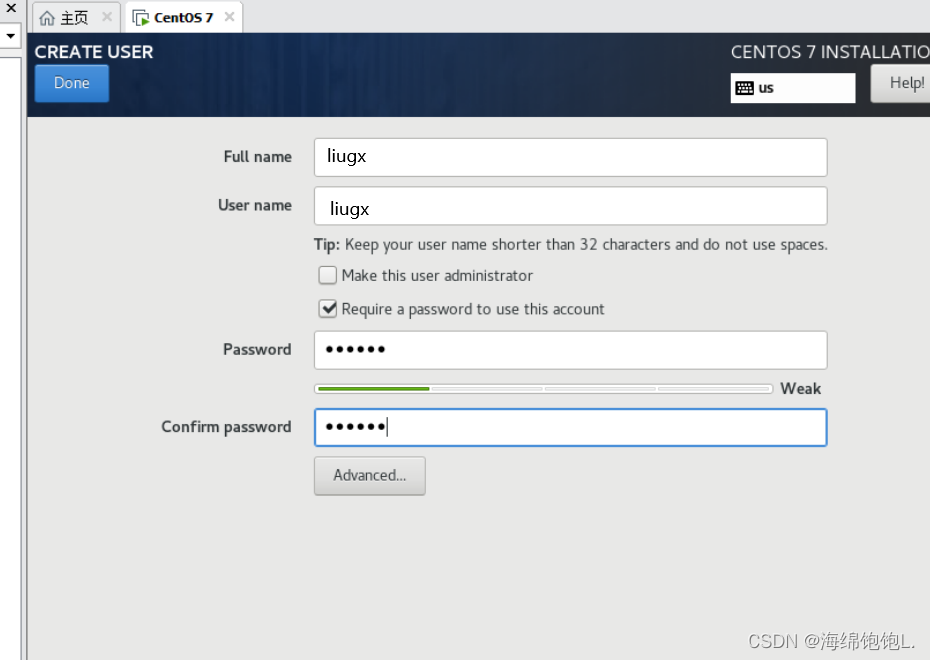Click the CENTOS 7 INSTALLATION title text
Screen dimensions: 930x660
point(830,52)
